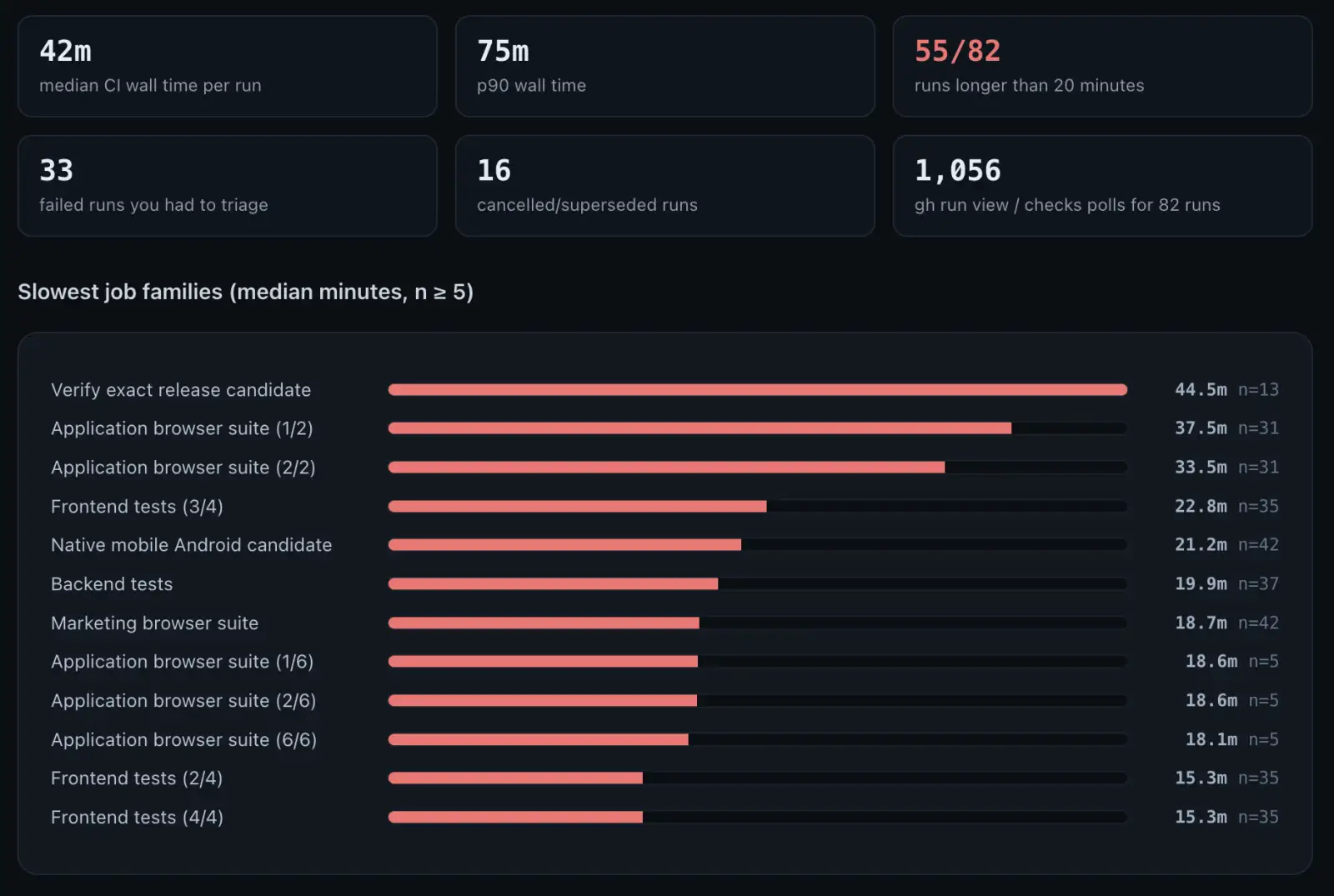
Task: Select 'Frontend tests (2/4)' row label
Action: point(137,778)
